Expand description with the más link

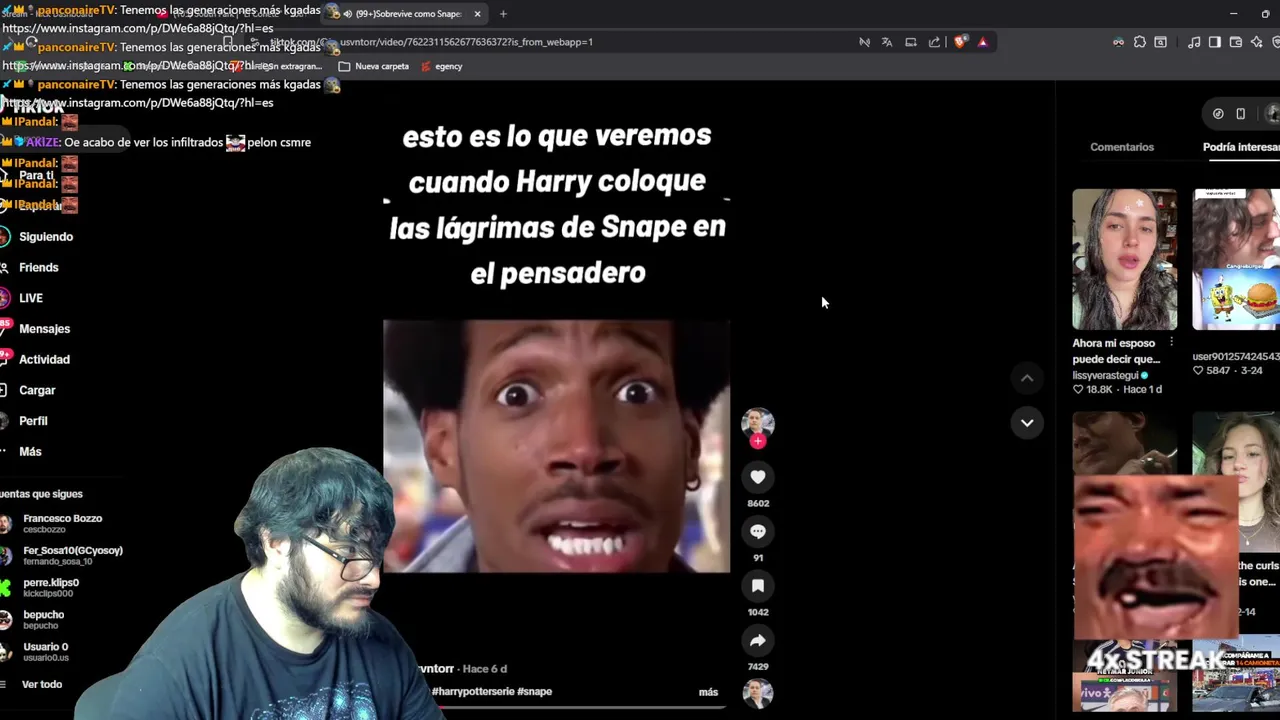[708, 692]
